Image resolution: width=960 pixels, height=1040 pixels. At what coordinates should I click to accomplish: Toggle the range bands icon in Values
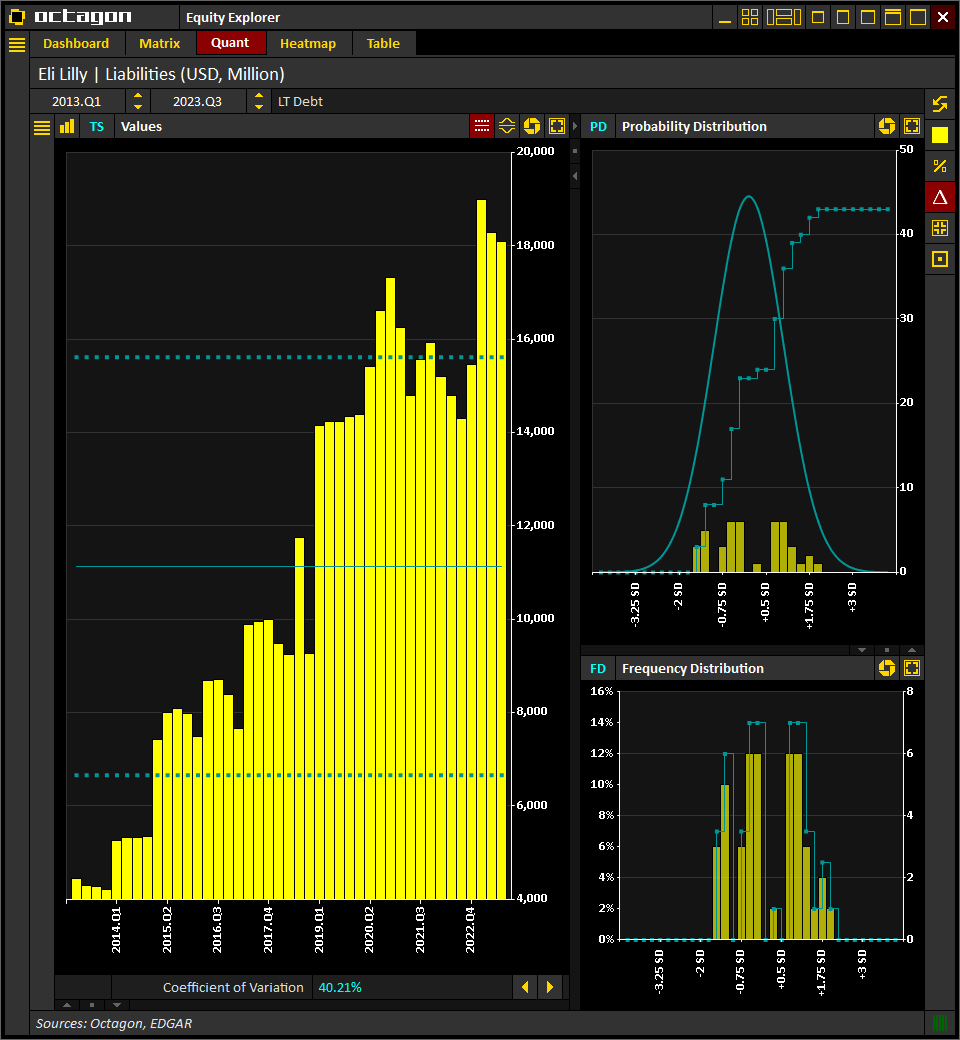pyautogui.click(x=507, y=126)
